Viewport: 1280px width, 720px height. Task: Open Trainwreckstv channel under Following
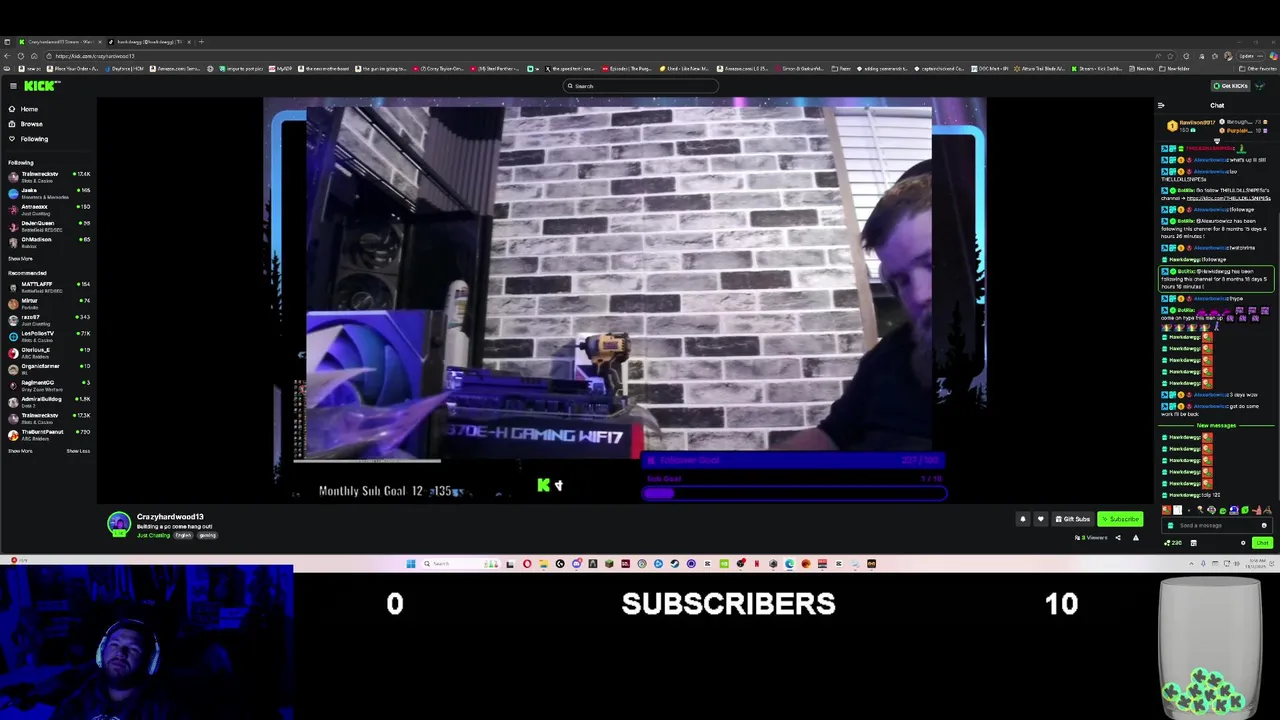[x=49, y=176]
